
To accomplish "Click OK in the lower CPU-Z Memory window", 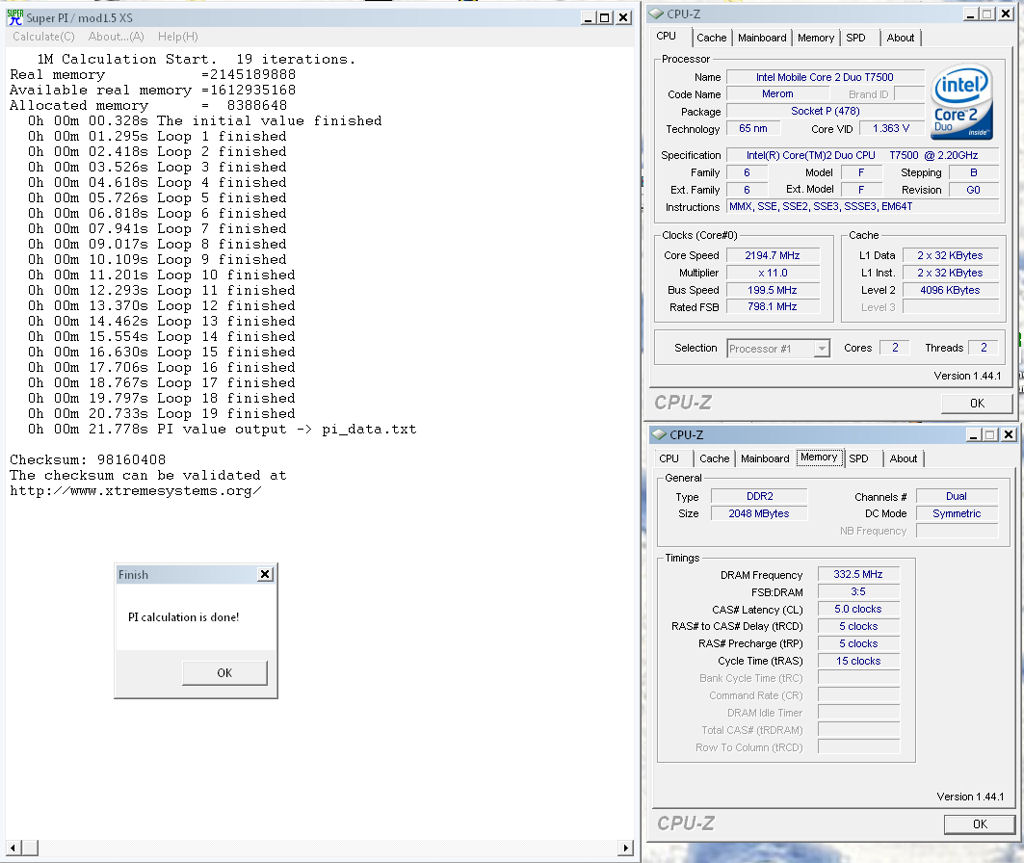I will point(980,824).
